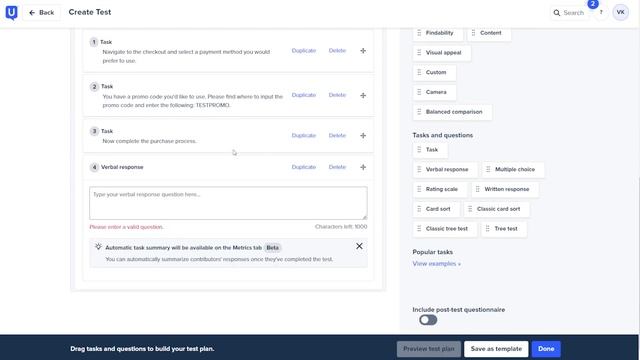The height and width of the screenshot is (360, 640).
Task: Add Tree test block
Action: pos(504,229)
